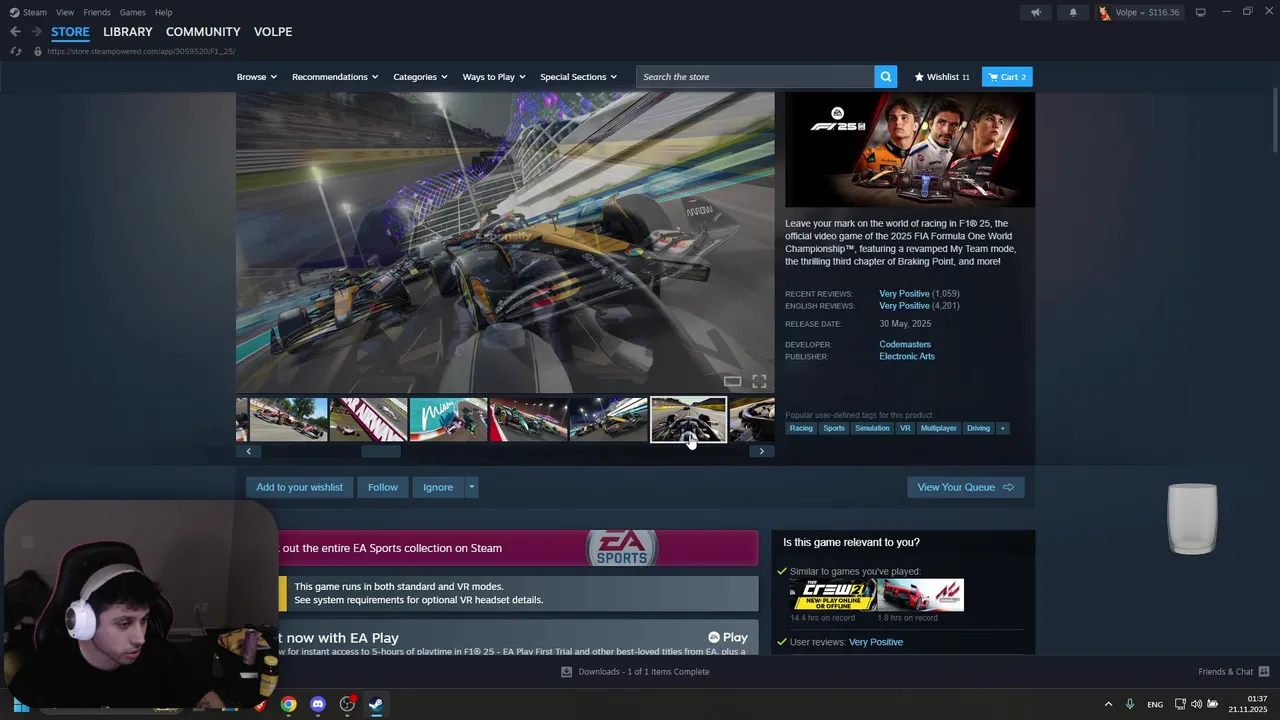This screenshot has width=1280, height=720.
Task: Open the Help menu
Action: click(163, 12)
